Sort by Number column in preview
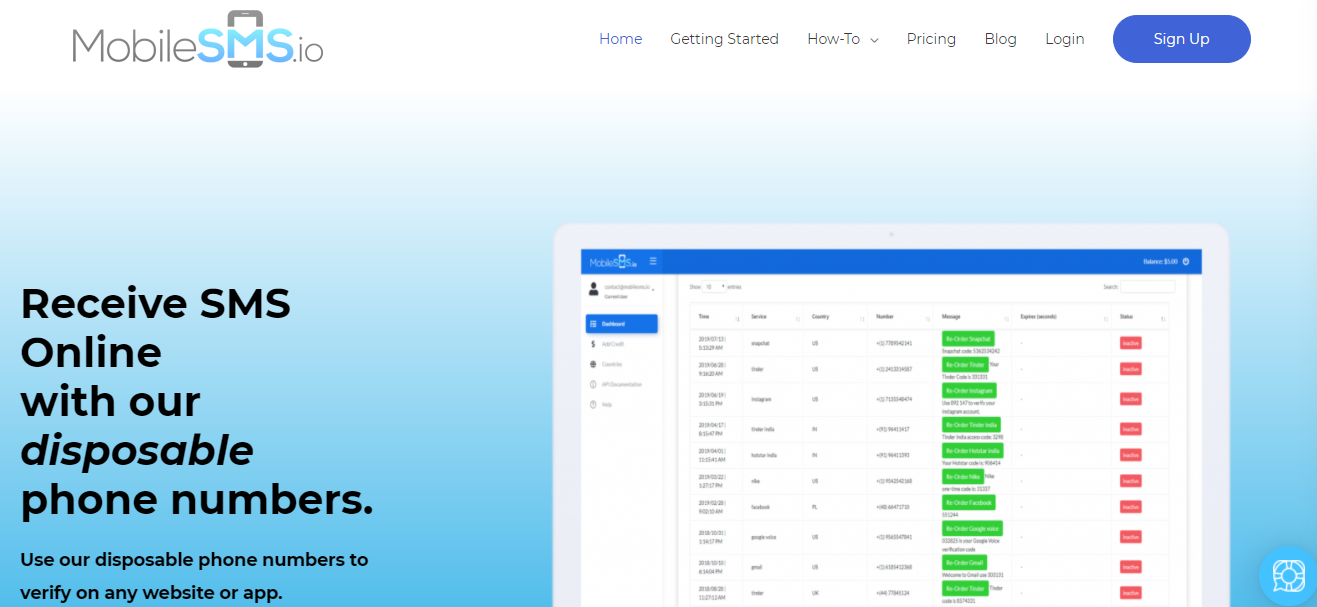Image resolution: width=1317 pixels, height=607 pixels. tap(903, 316)
